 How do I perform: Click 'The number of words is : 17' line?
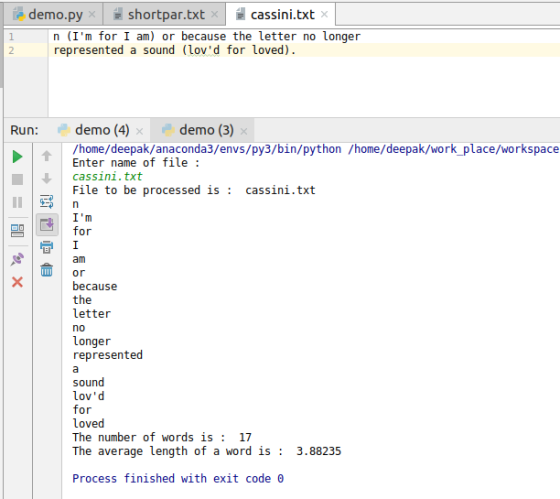pyautogui.click(x=162, y=437)
